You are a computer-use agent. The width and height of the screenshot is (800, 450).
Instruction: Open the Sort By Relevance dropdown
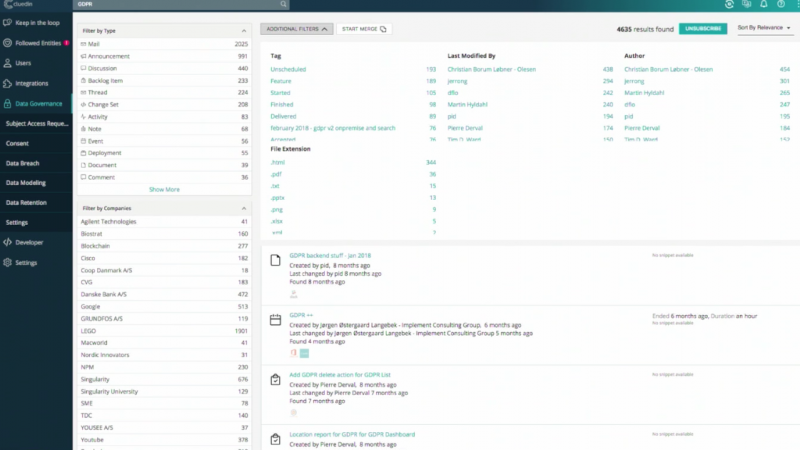point(763,28)
